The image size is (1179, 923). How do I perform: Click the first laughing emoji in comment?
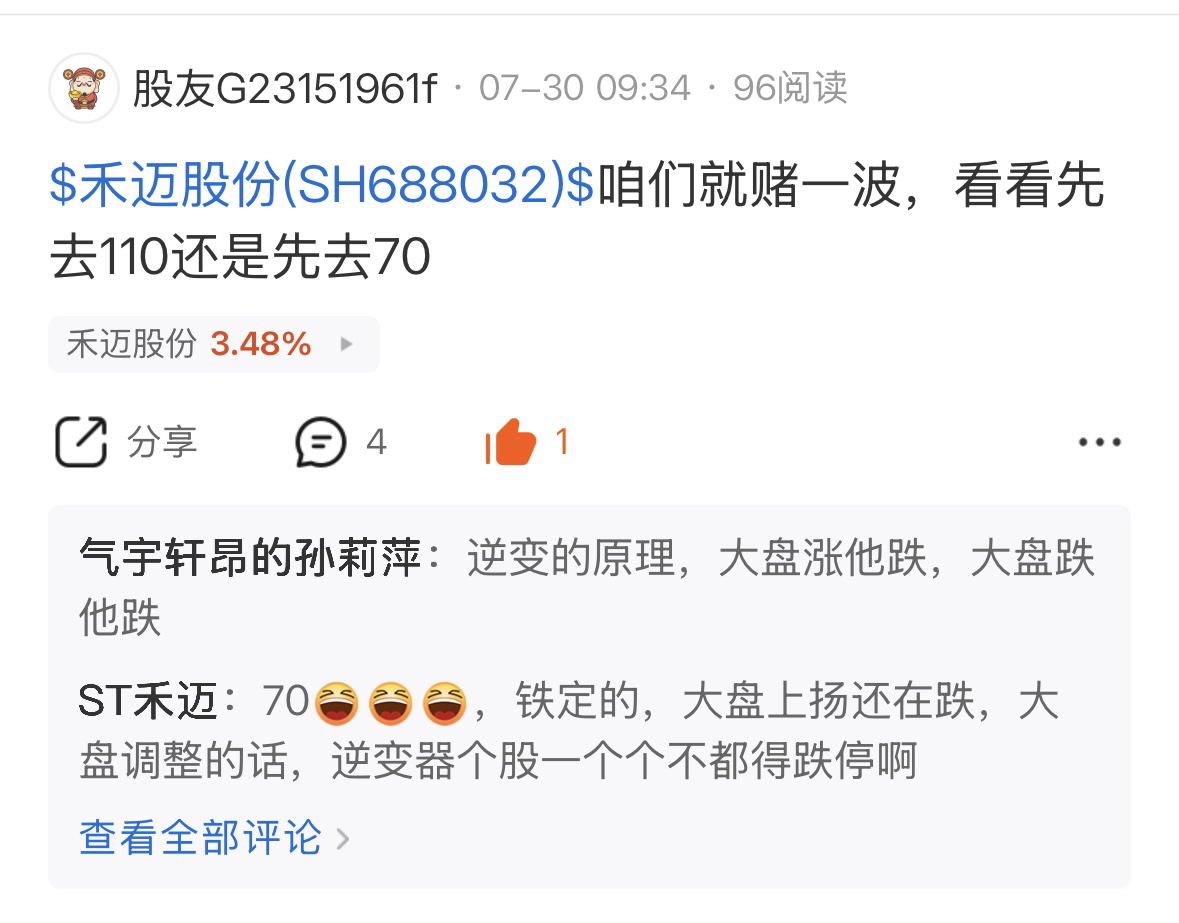pyautogui.click(x=335, y=703)
